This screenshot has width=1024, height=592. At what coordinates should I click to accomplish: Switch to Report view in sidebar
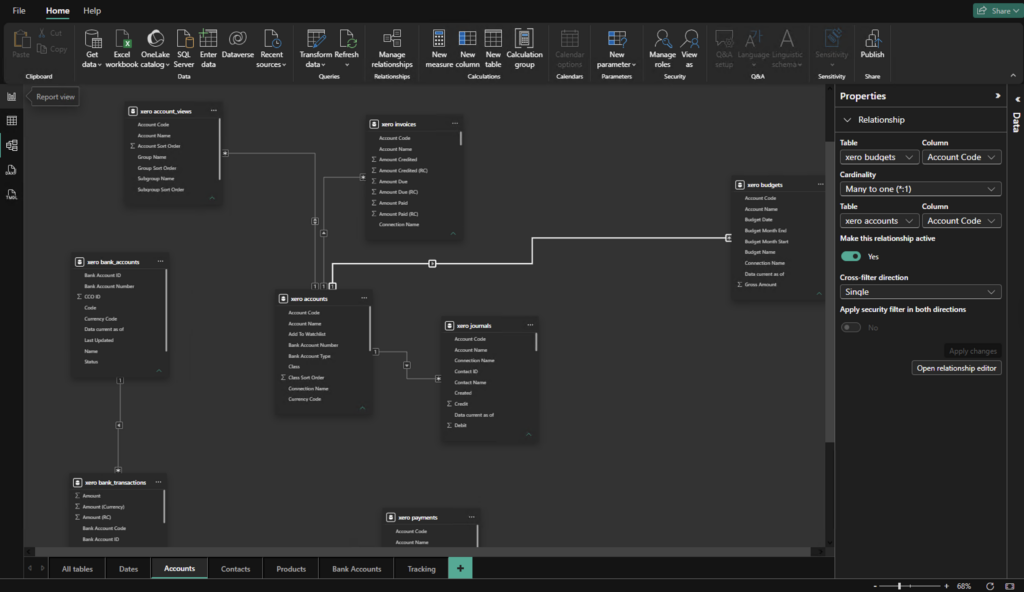click(x=11, y=97)
